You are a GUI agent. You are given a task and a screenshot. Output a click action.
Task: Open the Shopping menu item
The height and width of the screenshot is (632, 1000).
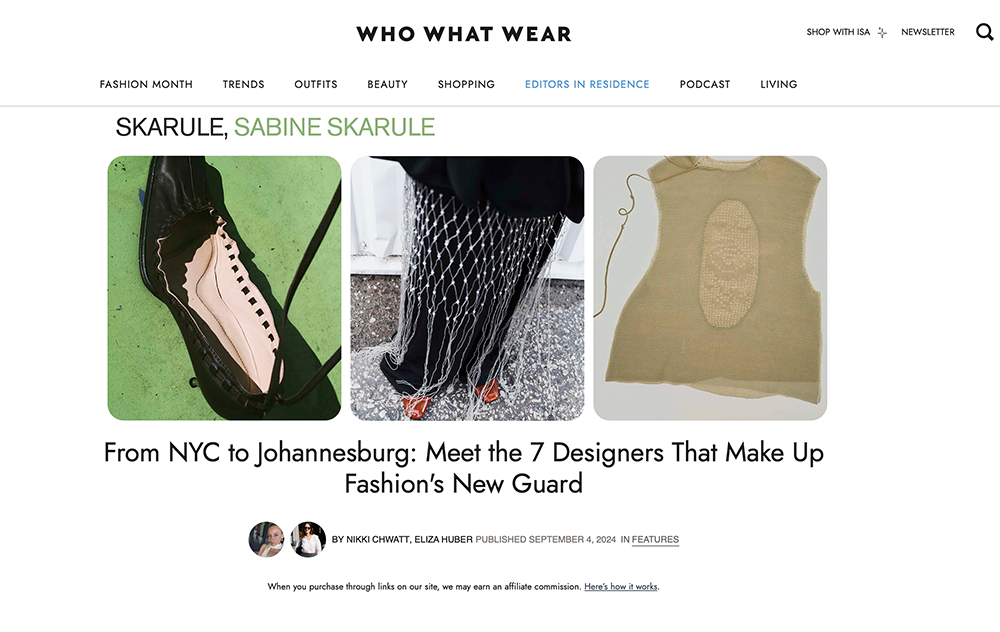point(466,84)
